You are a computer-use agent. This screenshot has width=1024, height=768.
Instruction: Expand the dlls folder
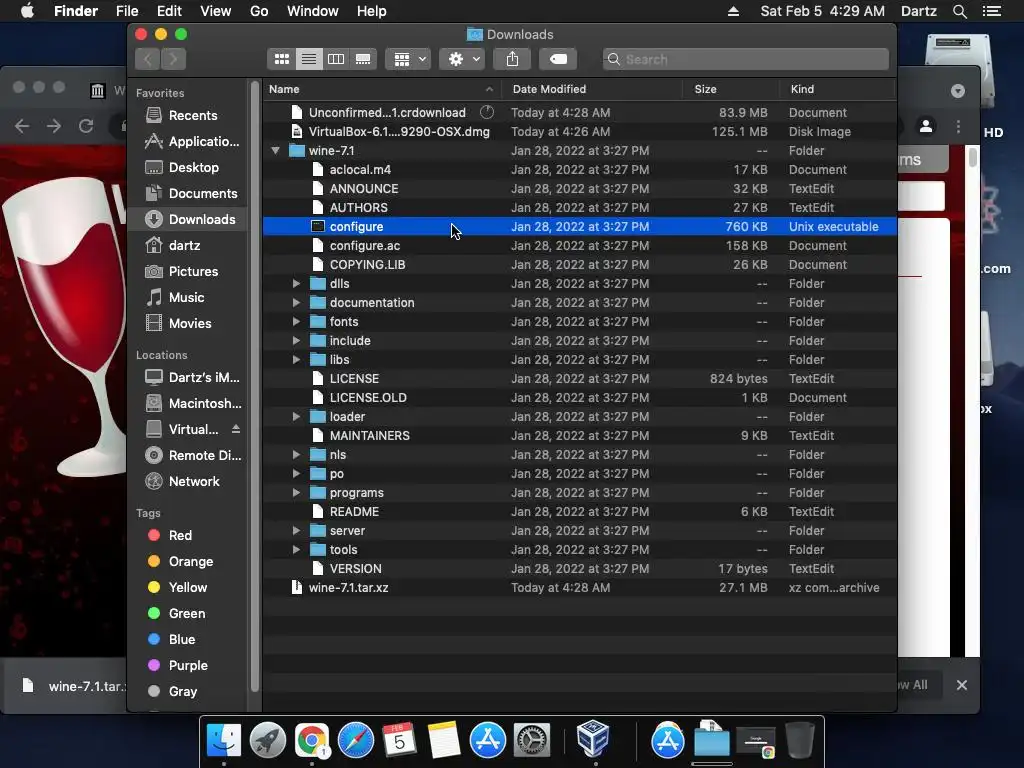tap(296, 284)
